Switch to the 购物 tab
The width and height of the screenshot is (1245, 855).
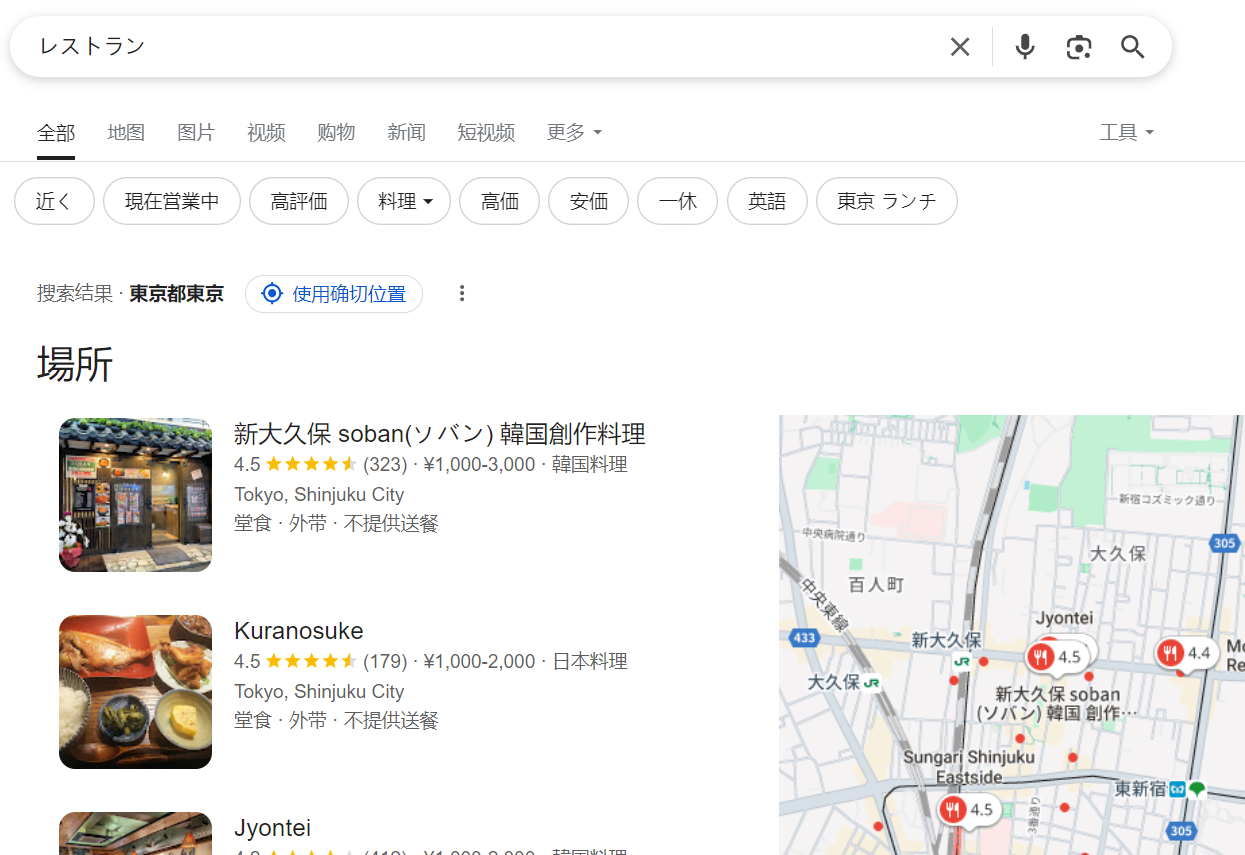coord(336,132)
